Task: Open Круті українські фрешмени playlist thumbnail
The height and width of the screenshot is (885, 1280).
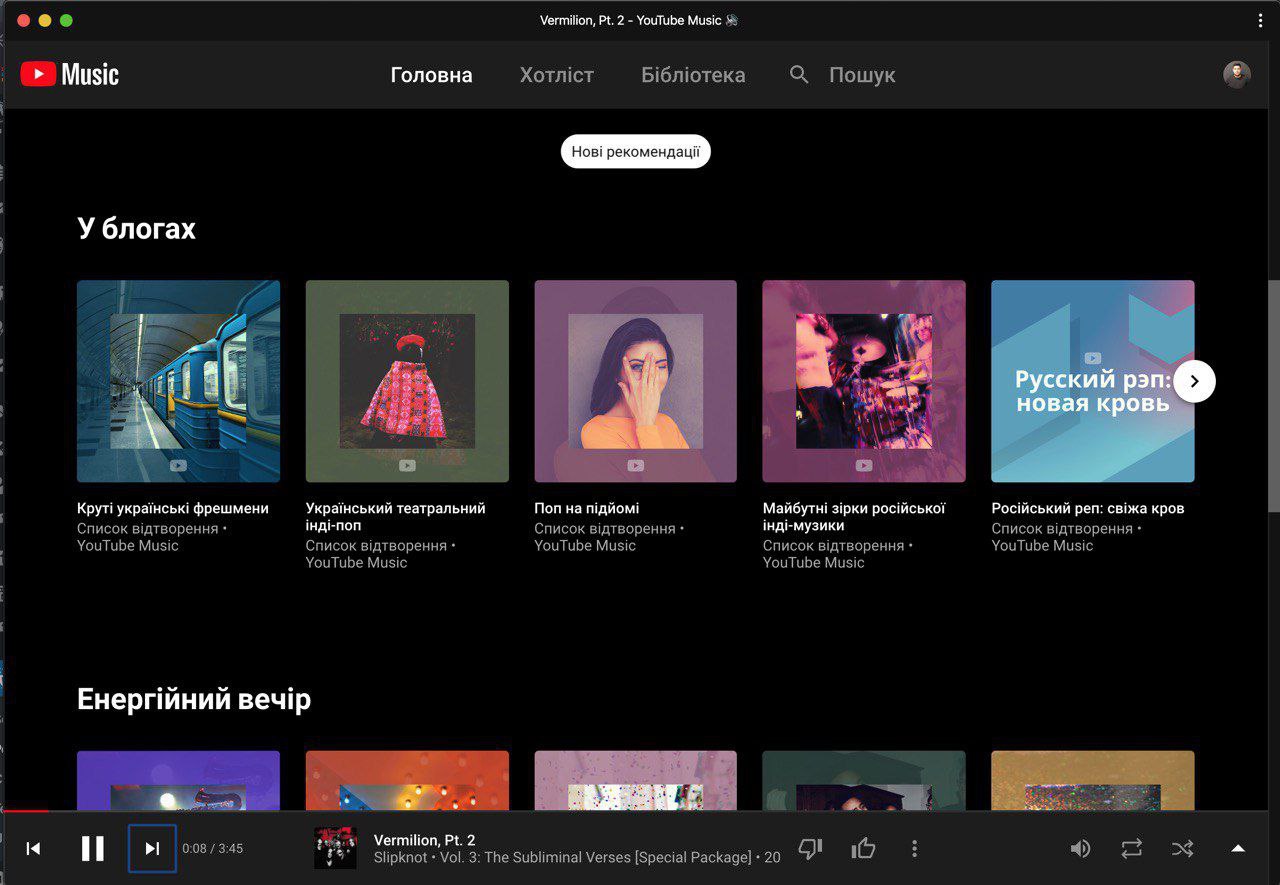Action: coord(178,381)
